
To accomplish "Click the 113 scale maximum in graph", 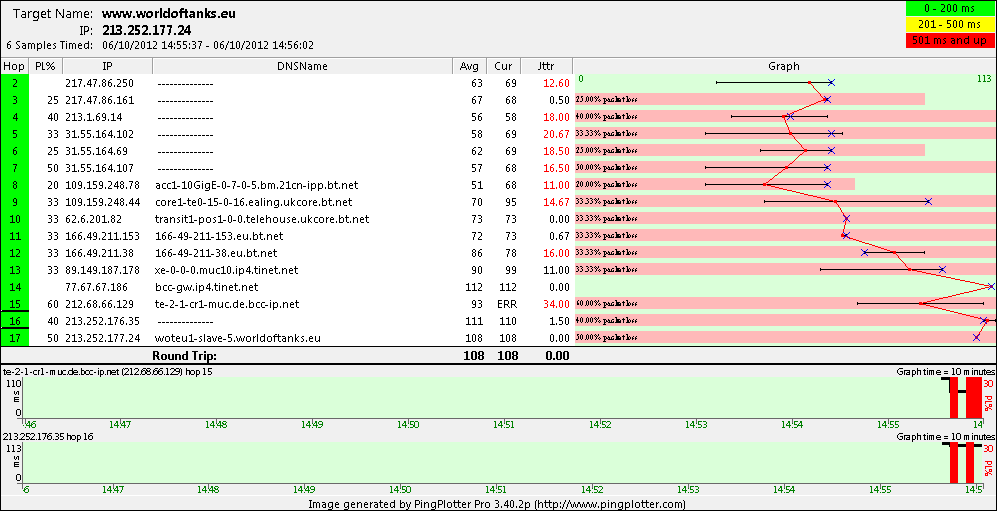I will [984, 79].
